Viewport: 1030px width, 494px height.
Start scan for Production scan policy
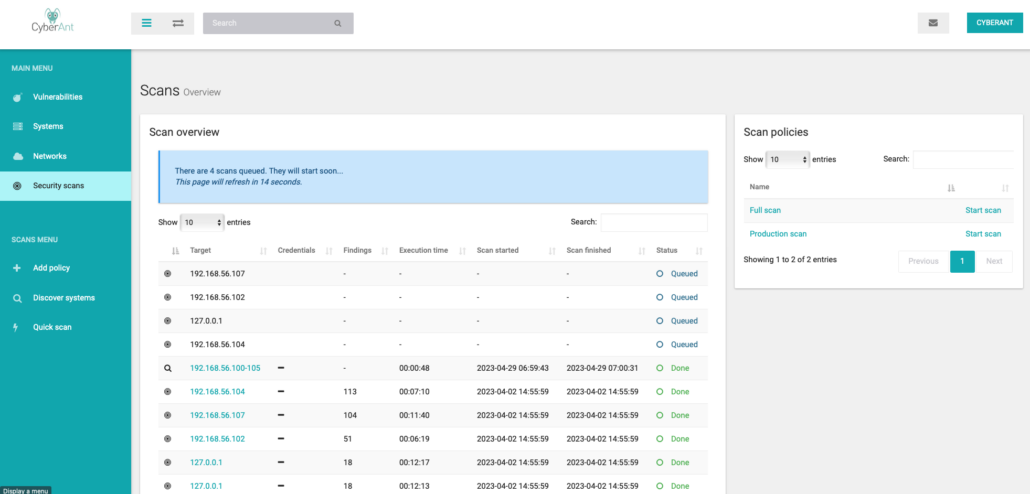click(983, 234)
